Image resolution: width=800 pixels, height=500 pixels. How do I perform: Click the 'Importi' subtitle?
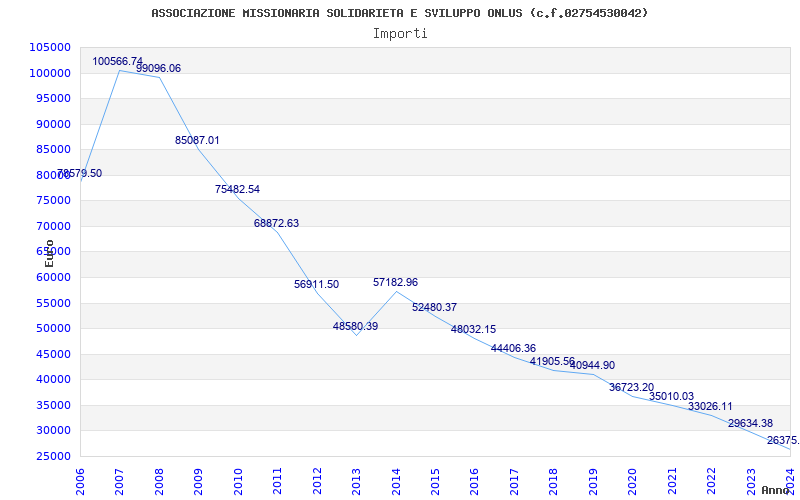(x=400, y=34)
